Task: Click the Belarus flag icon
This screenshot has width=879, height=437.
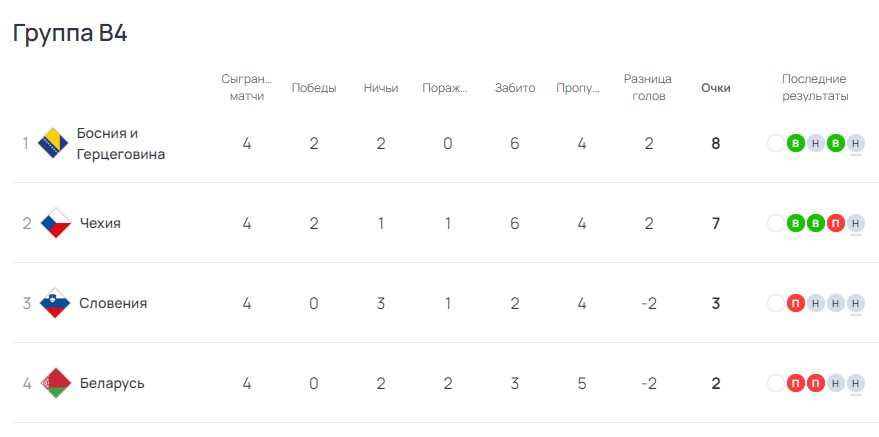Action: click(56, 383)
